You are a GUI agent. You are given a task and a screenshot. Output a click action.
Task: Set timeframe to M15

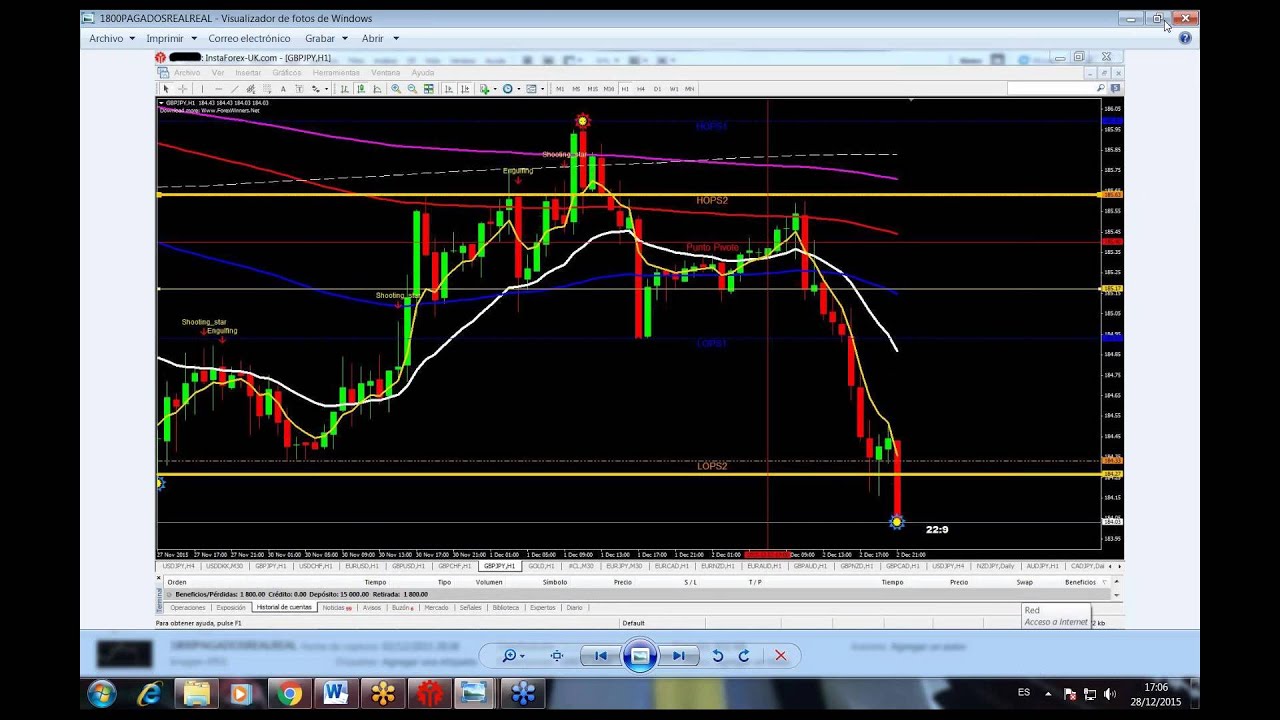[x=592, y=89]
